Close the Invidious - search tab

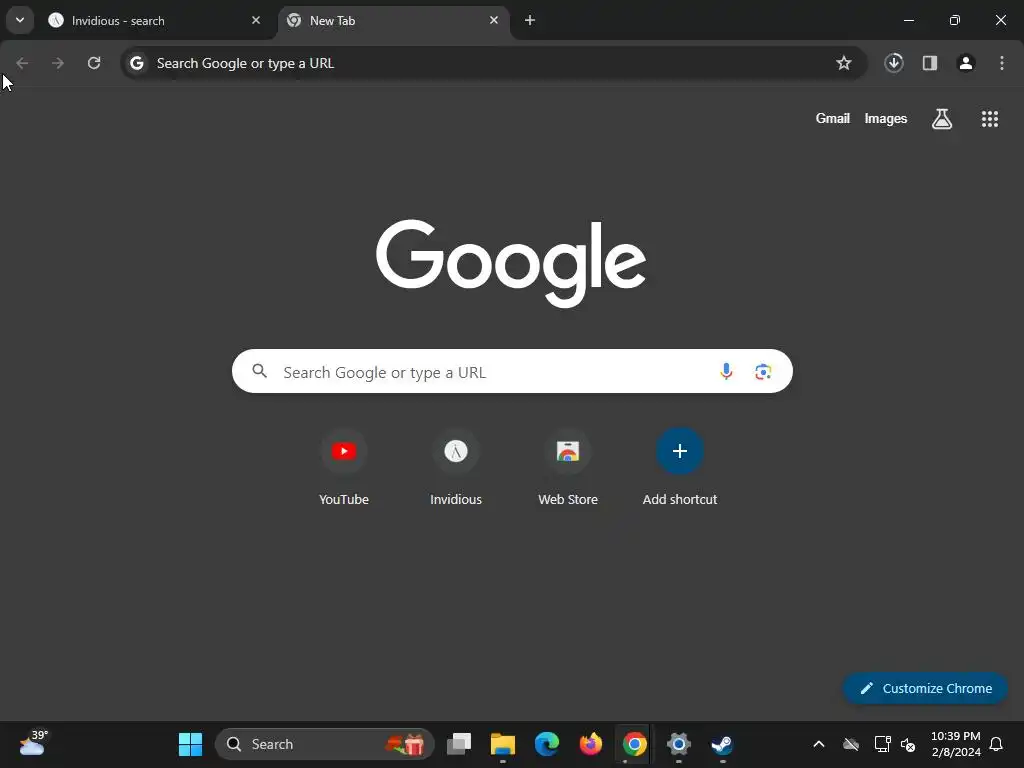click(256, 20)
